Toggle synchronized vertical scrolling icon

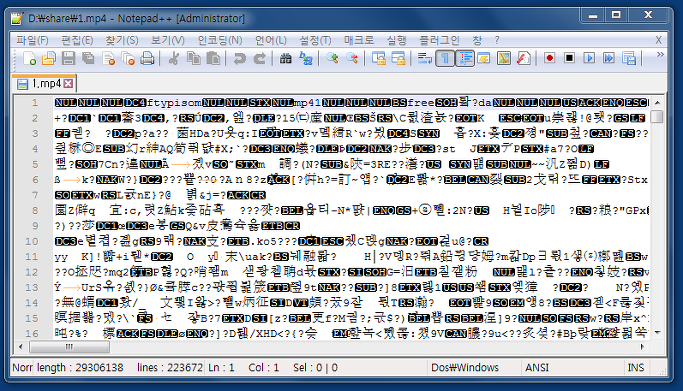pos(379,58)
